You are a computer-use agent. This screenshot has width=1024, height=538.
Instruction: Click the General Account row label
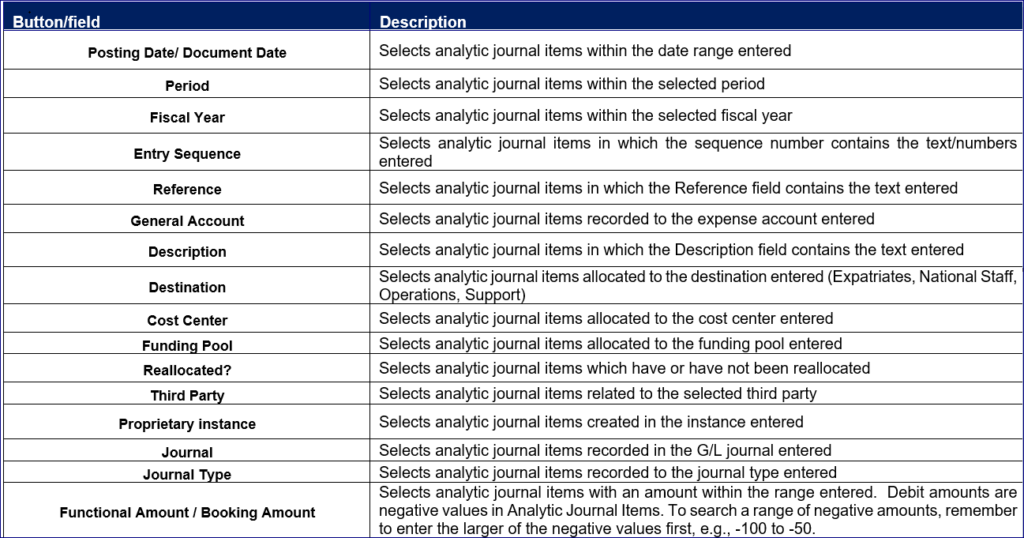[187, 221]
